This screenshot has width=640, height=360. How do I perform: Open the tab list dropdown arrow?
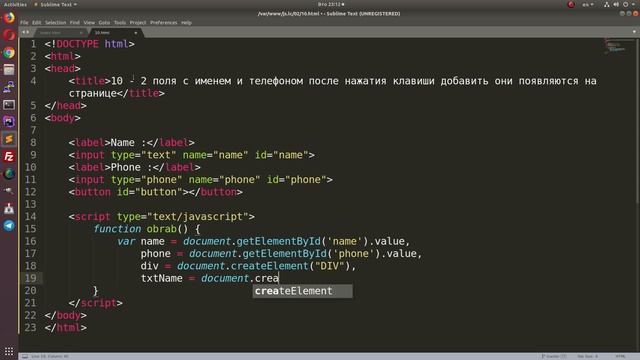(x=634, y=32)
